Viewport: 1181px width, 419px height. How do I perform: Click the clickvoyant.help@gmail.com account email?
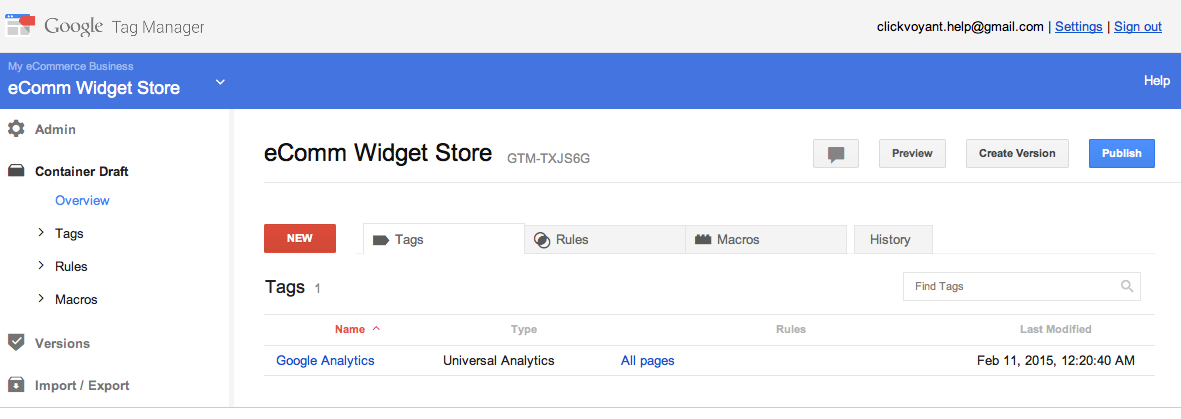[960, 26]
